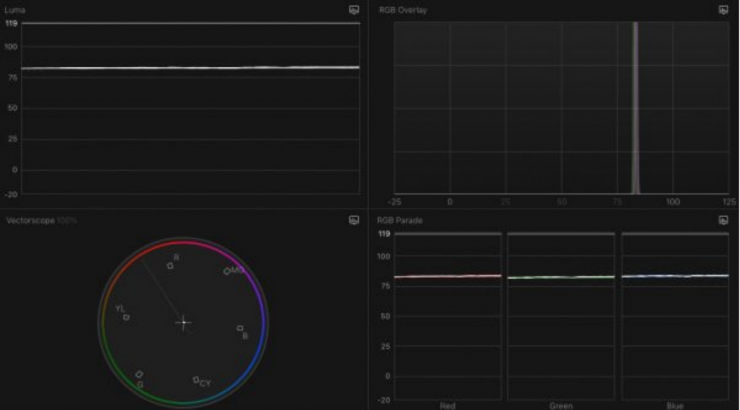The width and height of the screenshot is (740, 410).
Task: Click the Vectorscope 100% zoom label
Action: click(66, 219)
